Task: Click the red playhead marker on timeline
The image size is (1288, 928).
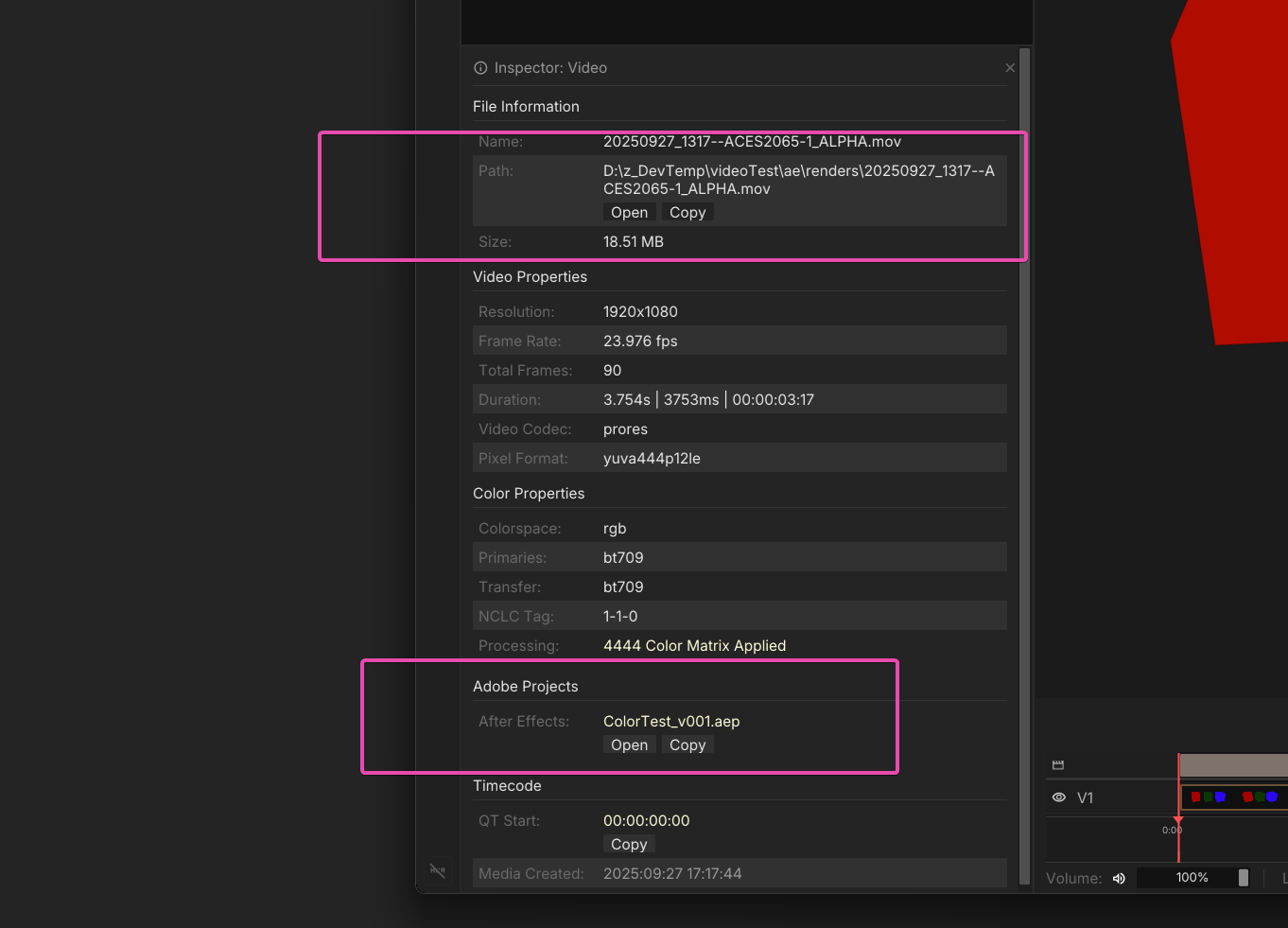Action: point(1178,819)
